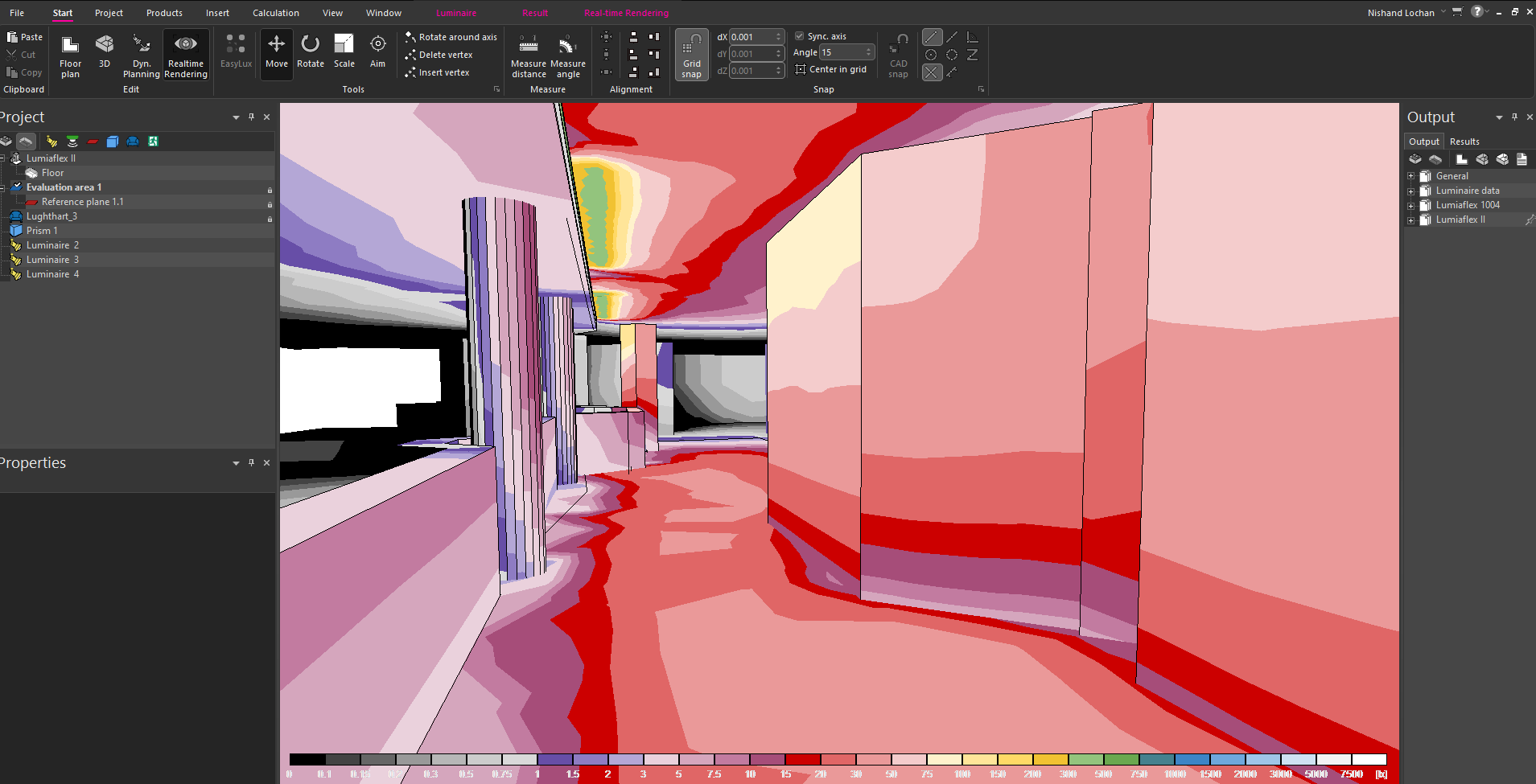Toggle Grid snap

692,55
